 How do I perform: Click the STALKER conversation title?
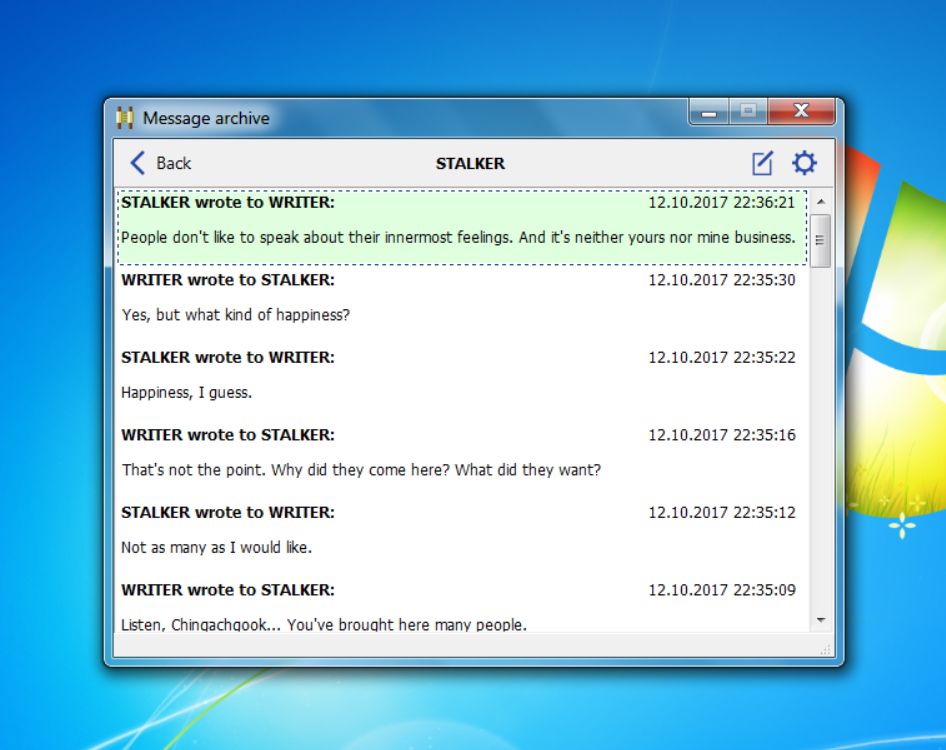pyautogui.click(x=470, y=164)
